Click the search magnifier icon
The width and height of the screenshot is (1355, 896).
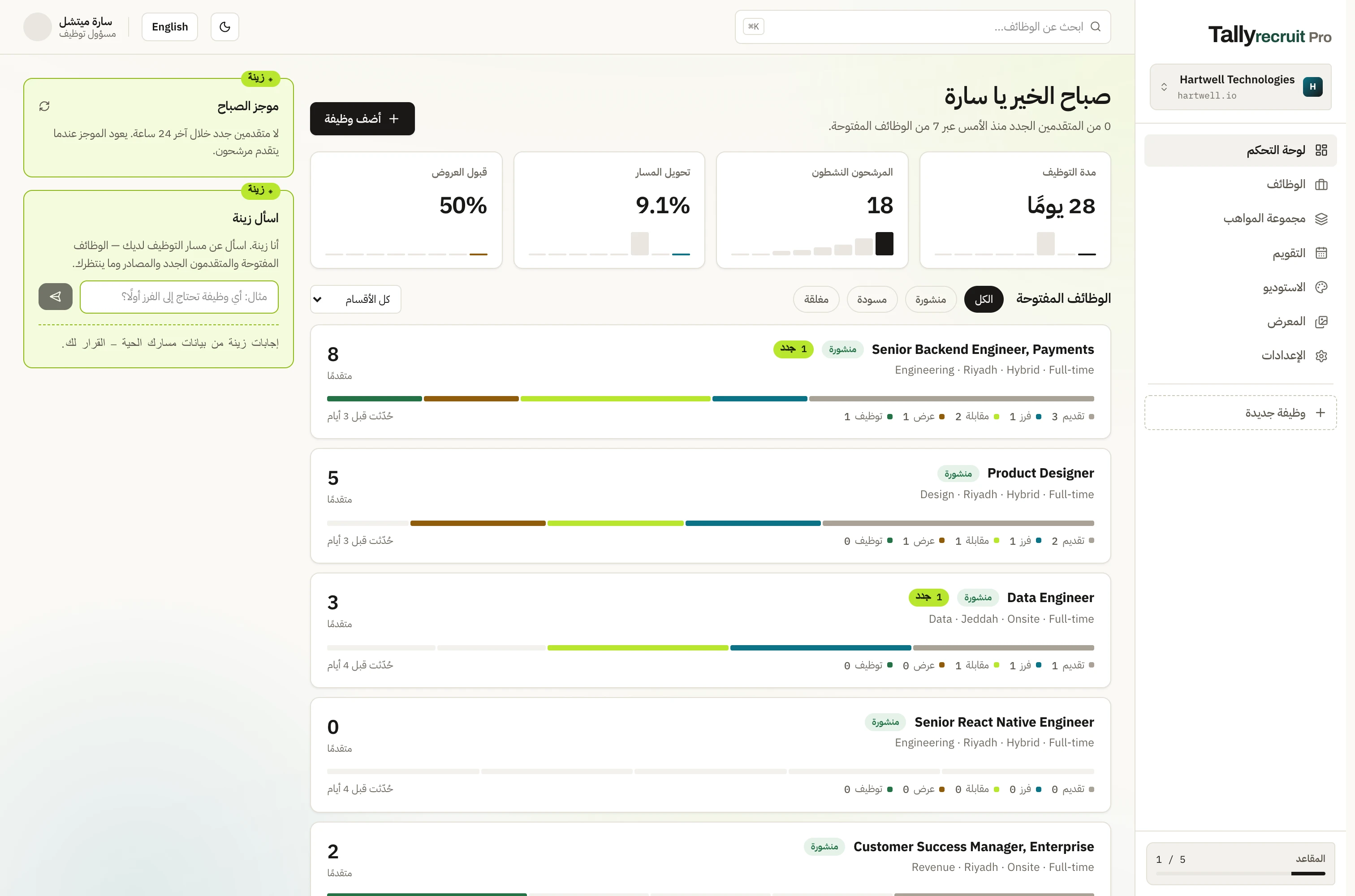pos(1095,27)
